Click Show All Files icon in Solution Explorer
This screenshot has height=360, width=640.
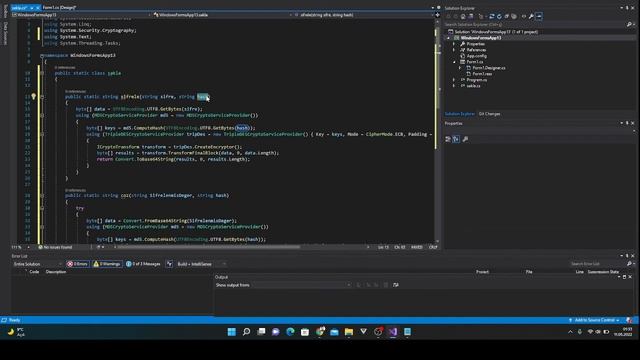[514, 16]
